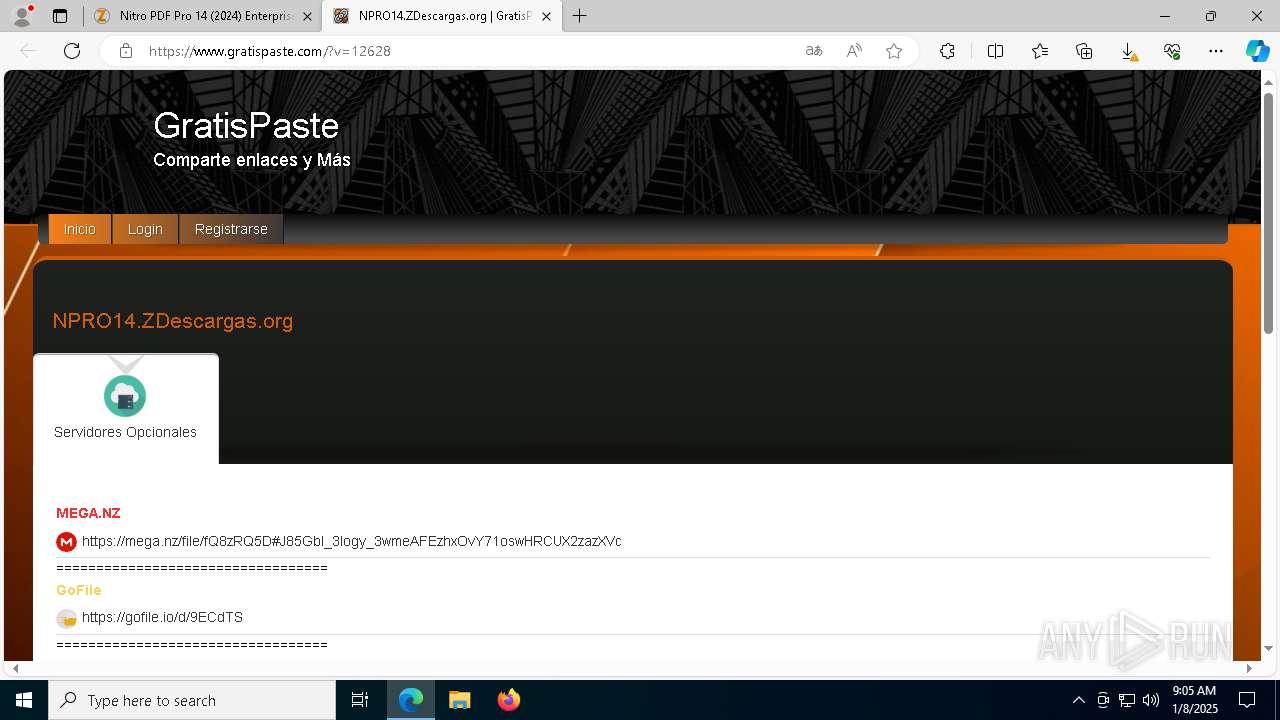Toggle the split screen view

coord(995,51)
